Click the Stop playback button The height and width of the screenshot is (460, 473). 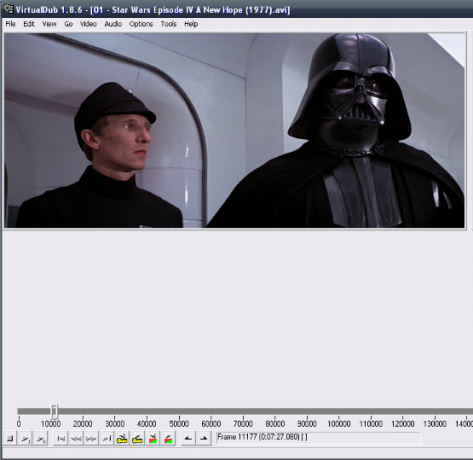tap(10, 439)
